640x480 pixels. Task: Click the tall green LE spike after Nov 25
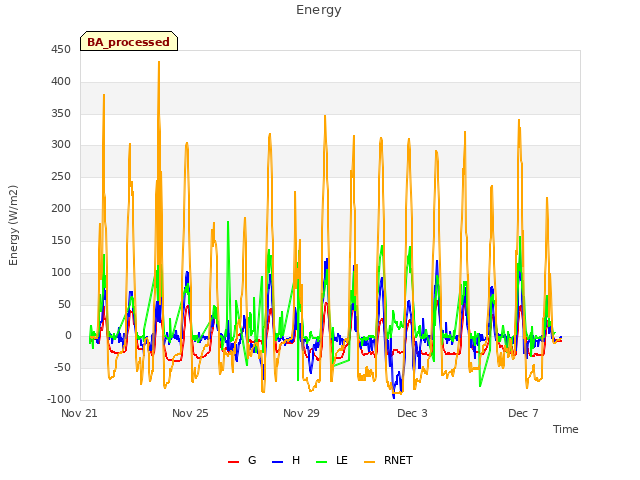pos(228,223)
